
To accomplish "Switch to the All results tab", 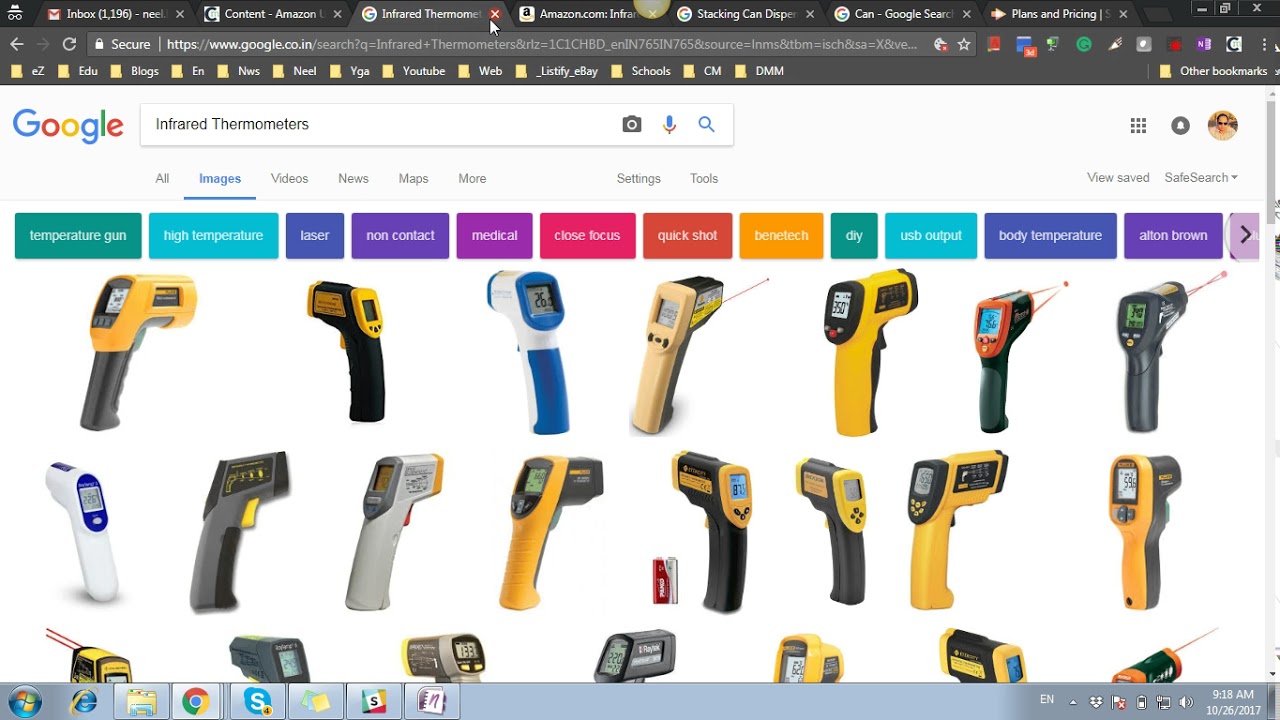I will click(162, 178).
